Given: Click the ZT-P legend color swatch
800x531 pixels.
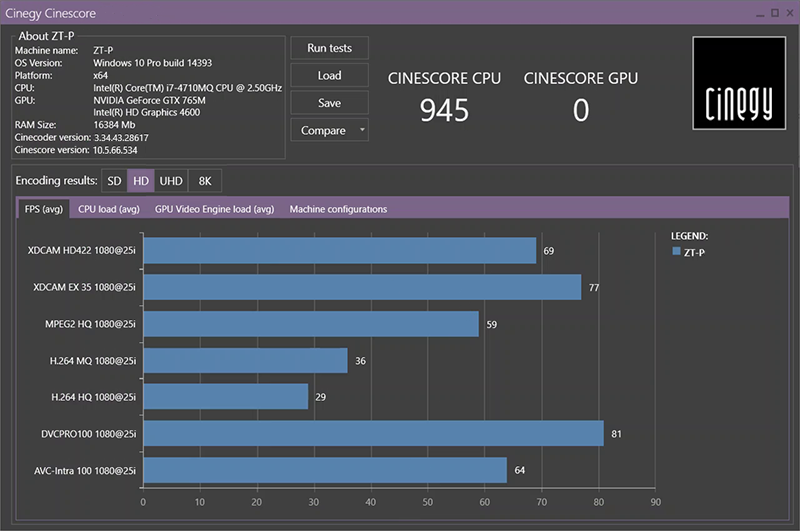Looking at the screenshot, I should [x=677, y=251].
